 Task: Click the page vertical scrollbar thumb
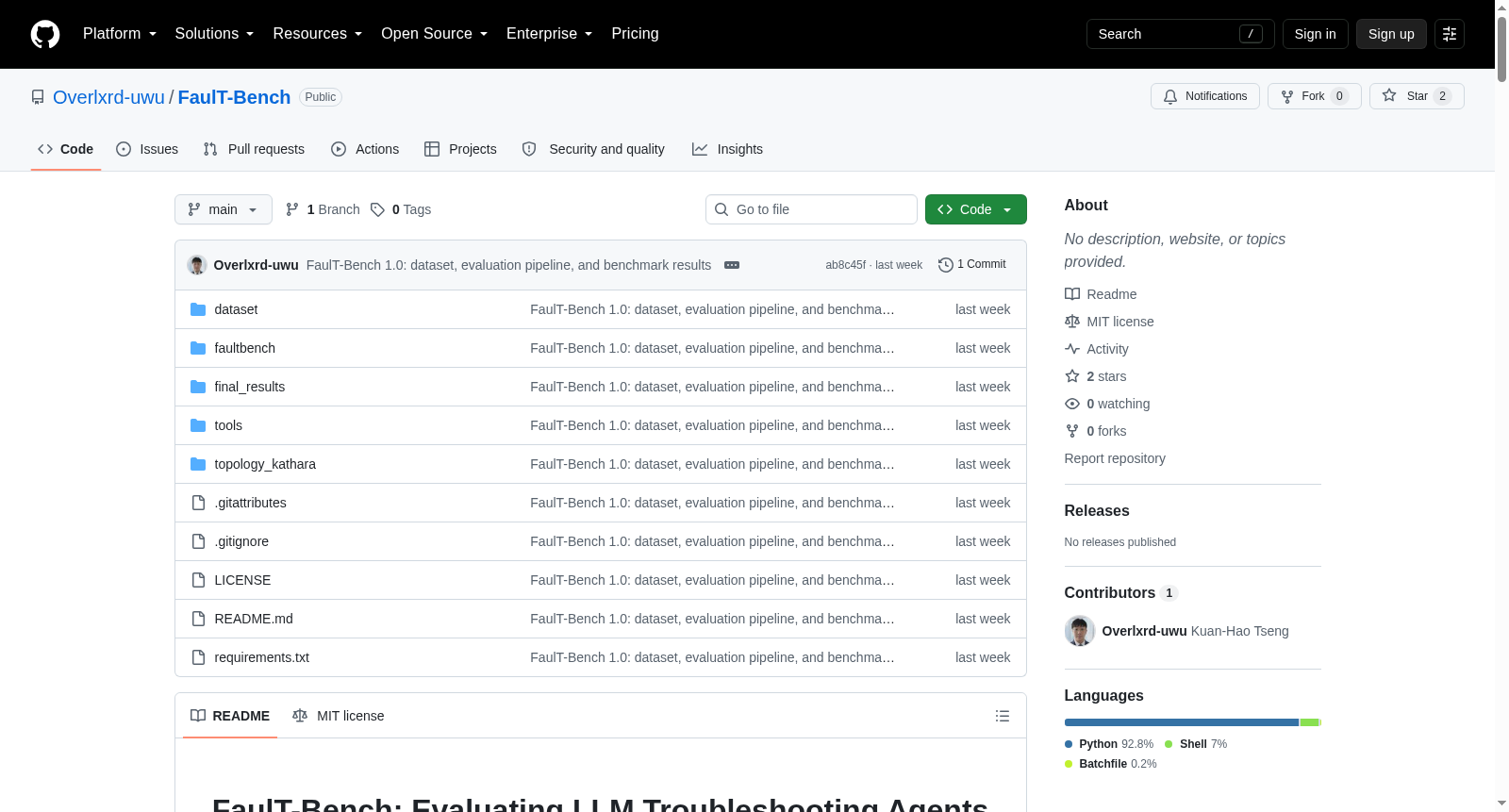pyautogui.click(x=1501, y=47)
